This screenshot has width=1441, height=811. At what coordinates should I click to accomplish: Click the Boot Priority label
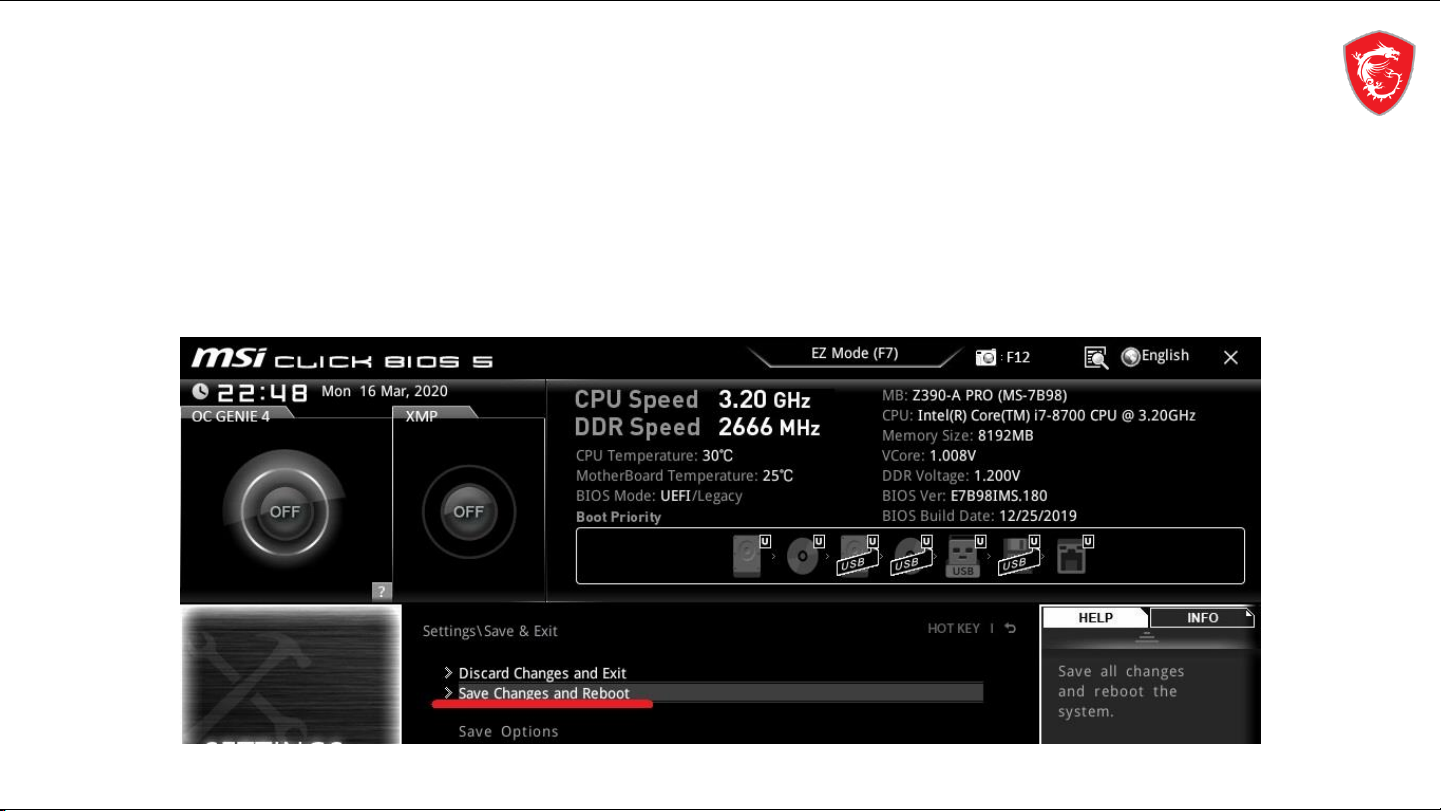pos(619,517)
